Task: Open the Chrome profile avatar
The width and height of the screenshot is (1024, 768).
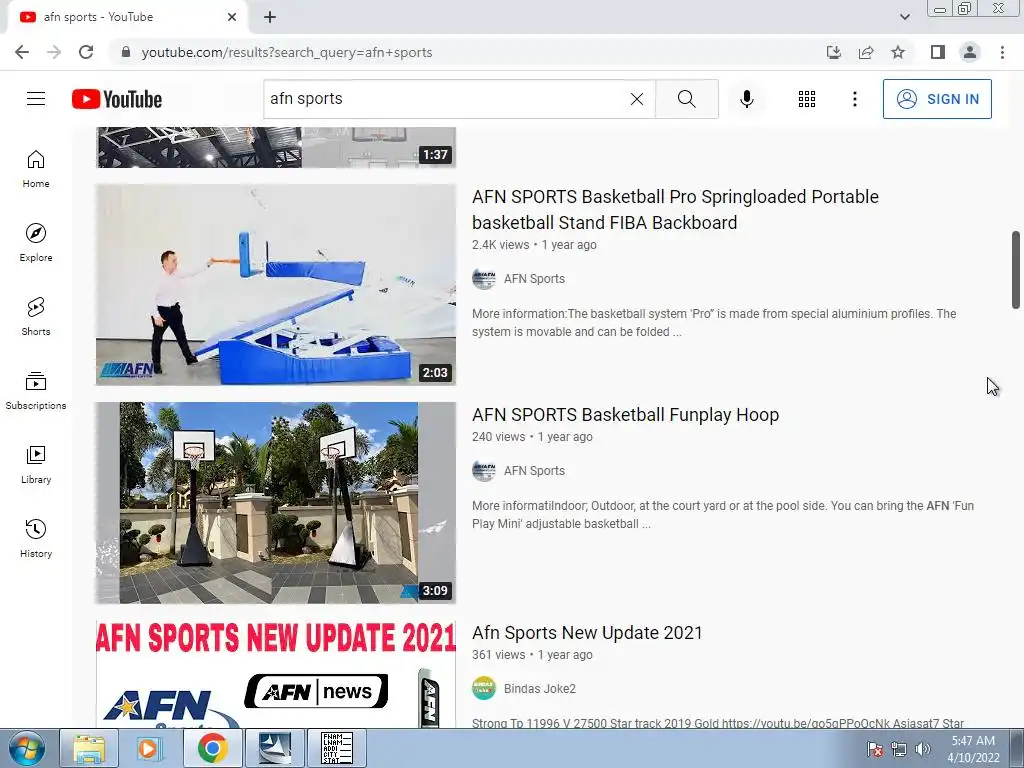Action: [970, 52]
